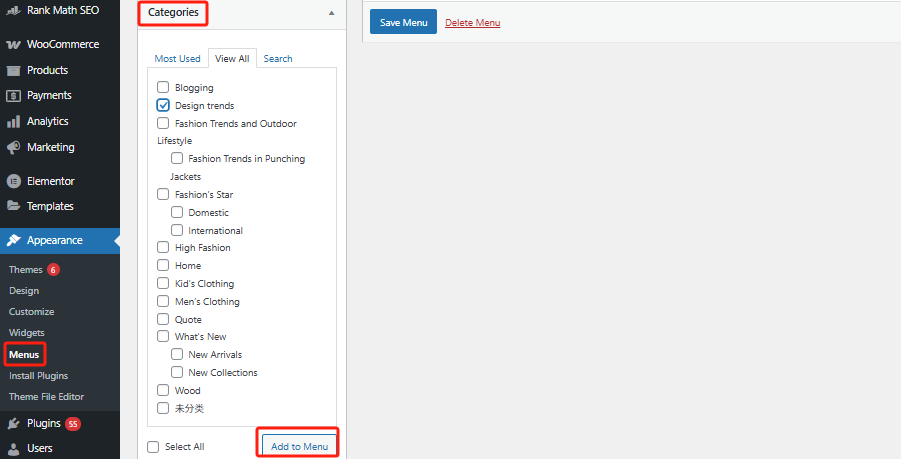This screenshot has width=901, height=459.
Task: Click the Payments icon in sidebar
Action: (x=14, y=96)
